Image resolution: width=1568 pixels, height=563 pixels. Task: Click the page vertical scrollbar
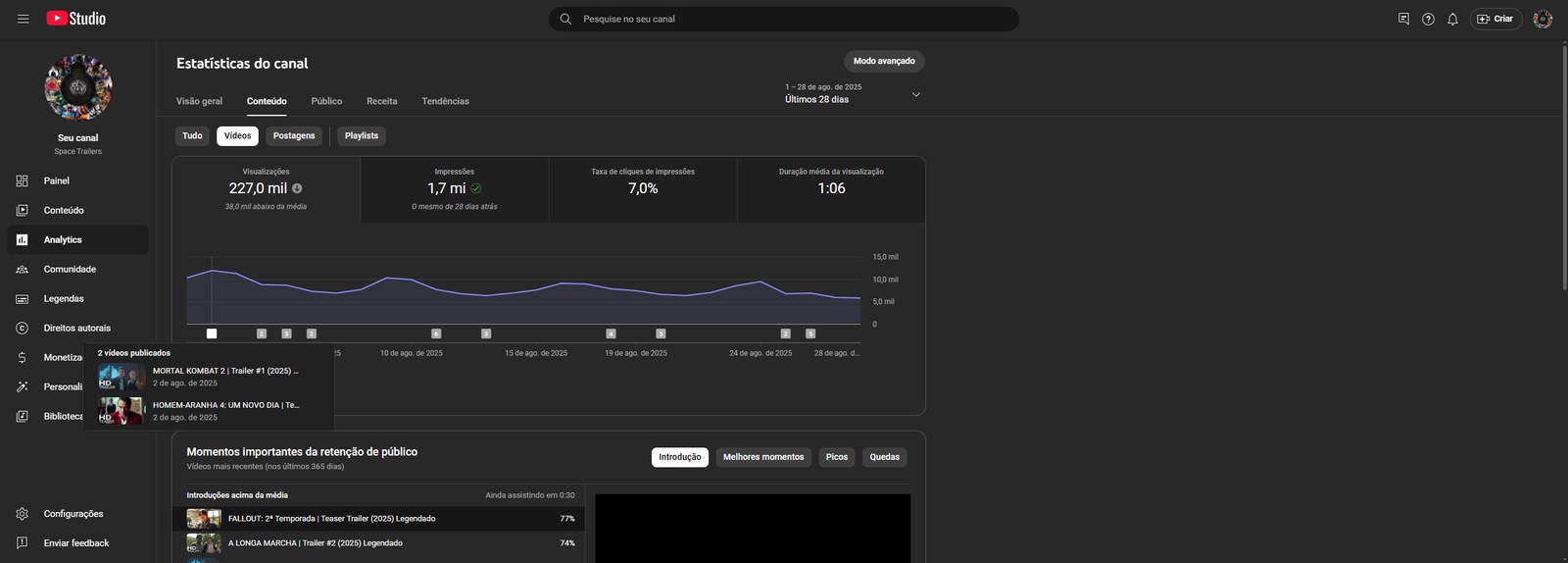tap(1564, 167)
